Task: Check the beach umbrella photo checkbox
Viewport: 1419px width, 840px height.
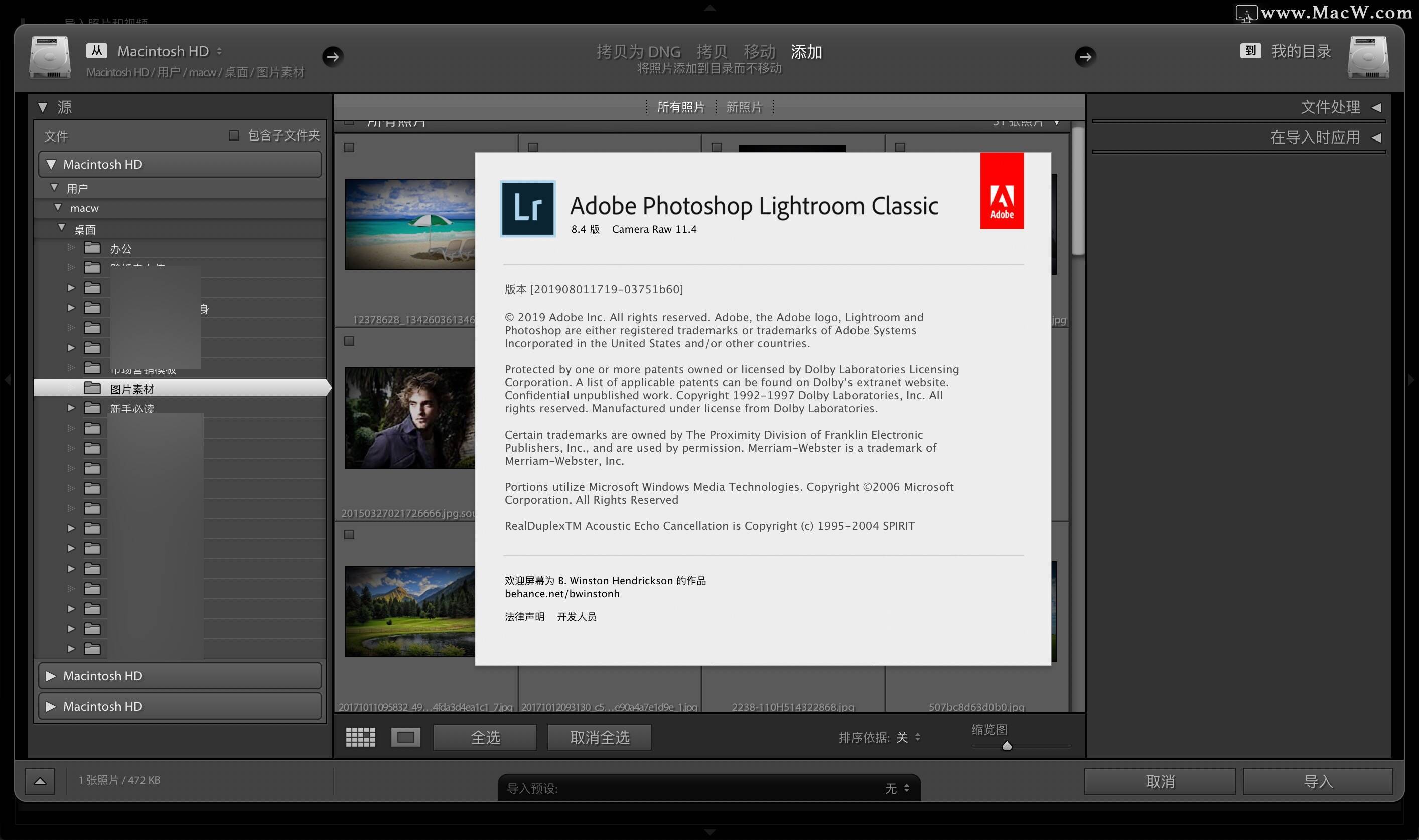Action: (x=349, y=147)
